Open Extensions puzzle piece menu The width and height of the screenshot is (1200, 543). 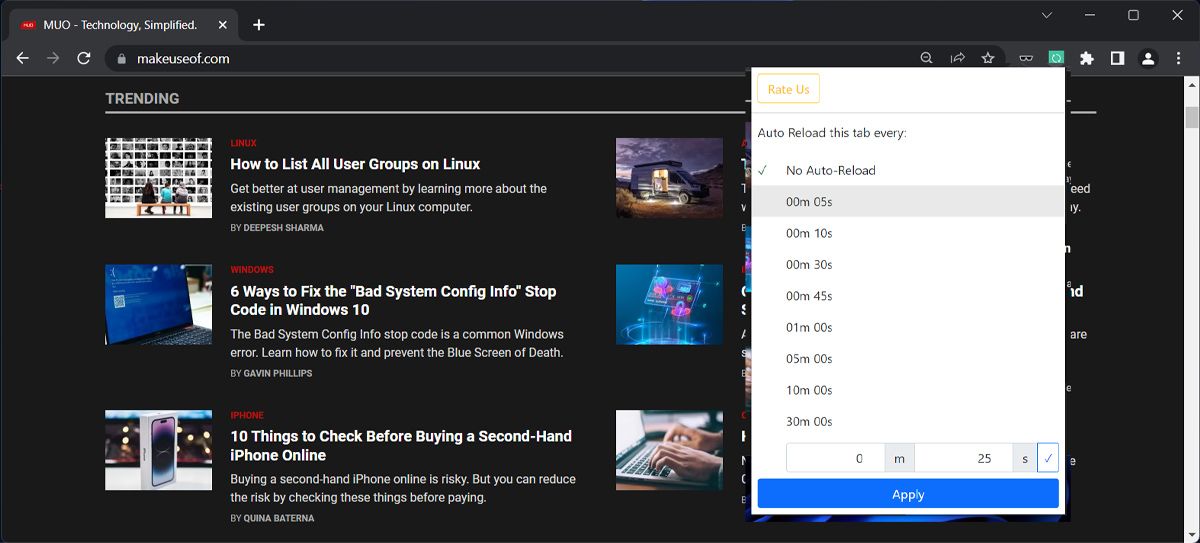coord(1087,58)
